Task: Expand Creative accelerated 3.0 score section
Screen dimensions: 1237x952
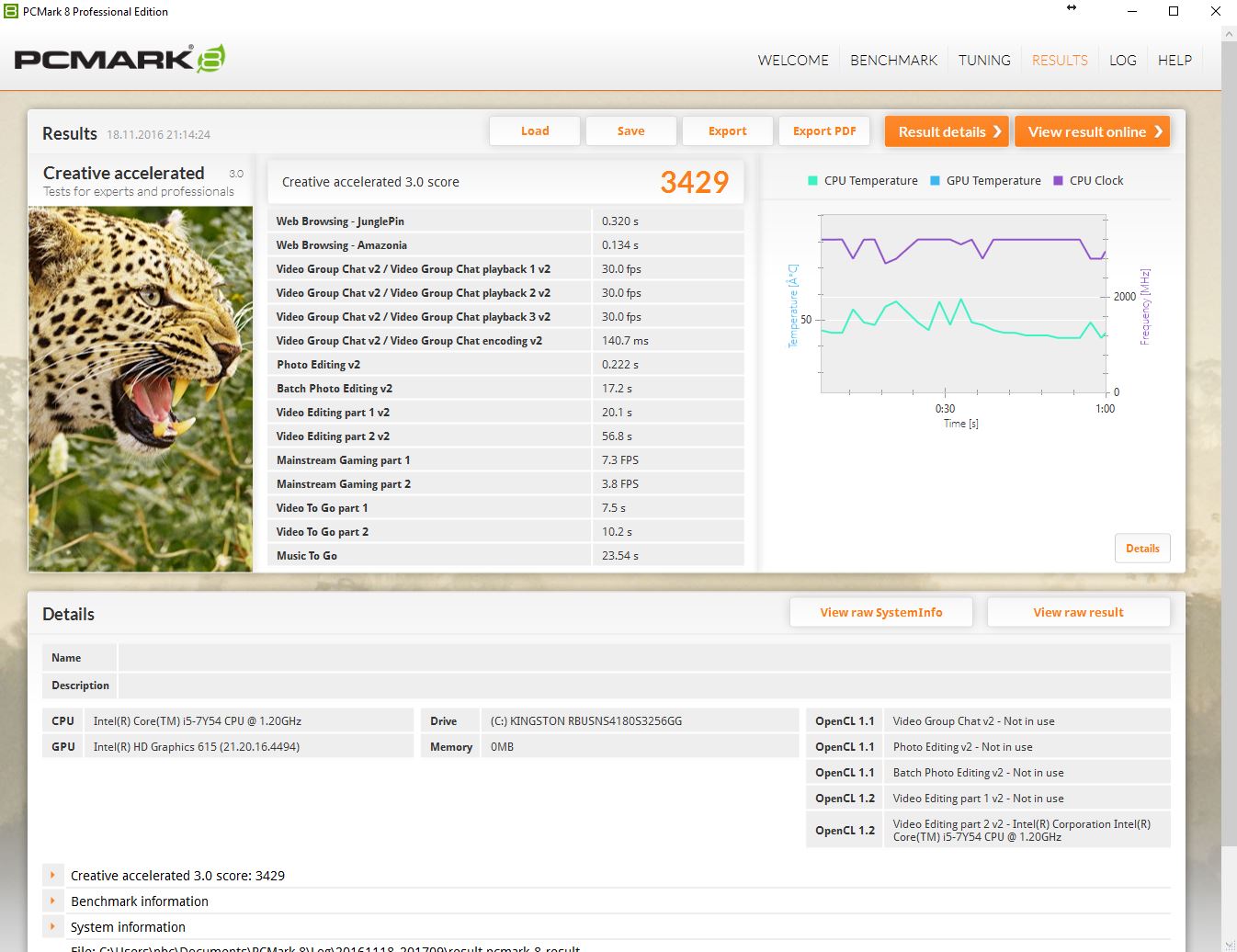Action: click(x=53, y=876)
